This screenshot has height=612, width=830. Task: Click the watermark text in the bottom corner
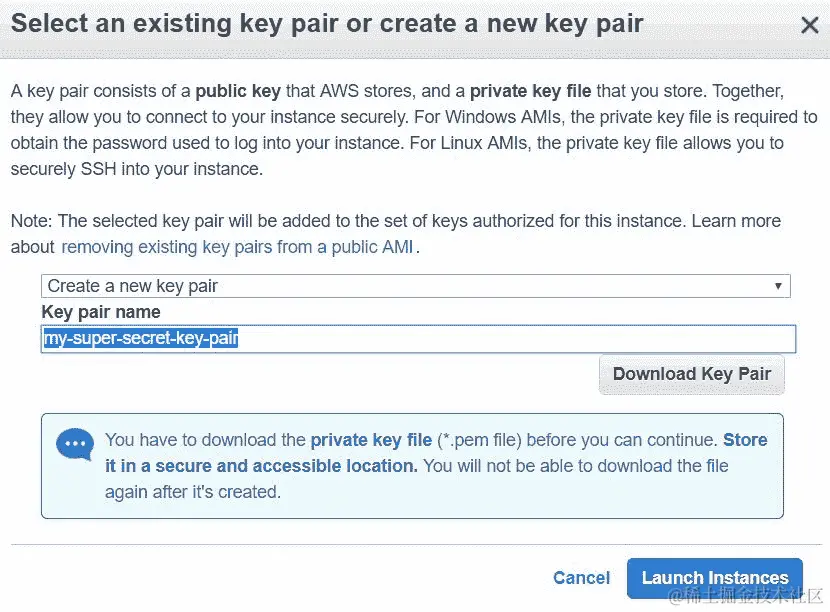(745, 597)
